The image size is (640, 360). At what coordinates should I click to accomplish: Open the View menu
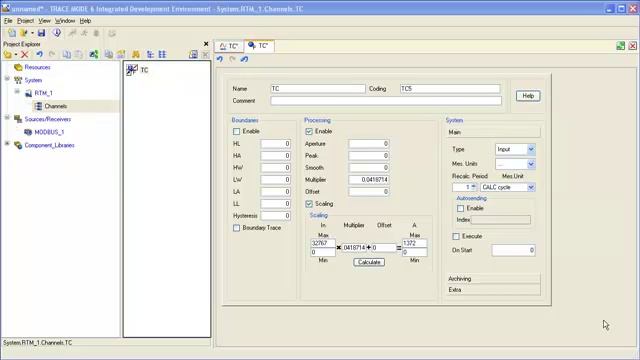pos(44,21)
